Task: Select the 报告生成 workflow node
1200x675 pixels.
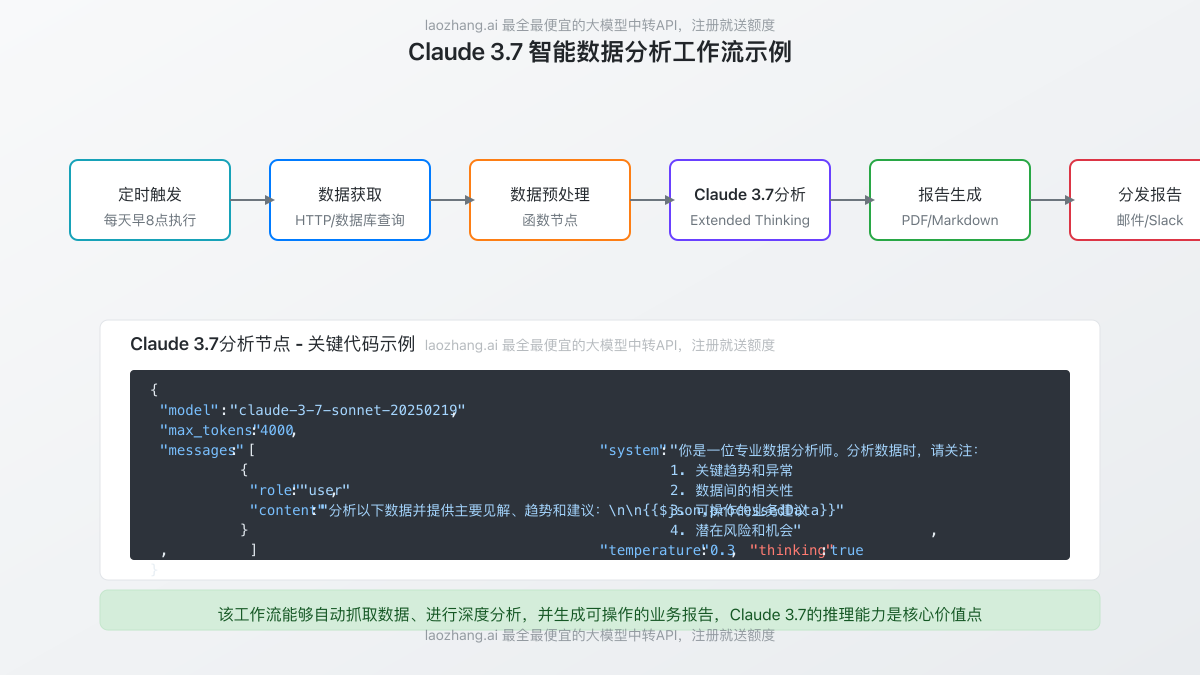Action: (x=950, y=200)
